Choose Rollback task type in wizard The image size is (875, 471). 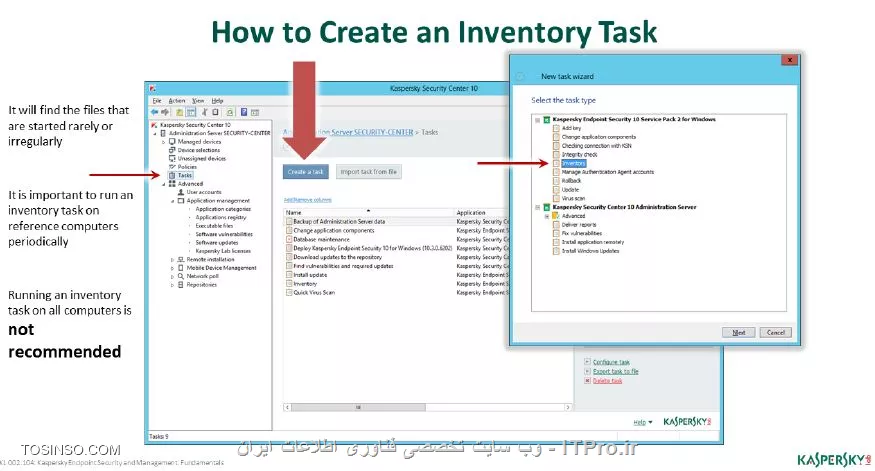pyautogui.click(x=571, y=181)
